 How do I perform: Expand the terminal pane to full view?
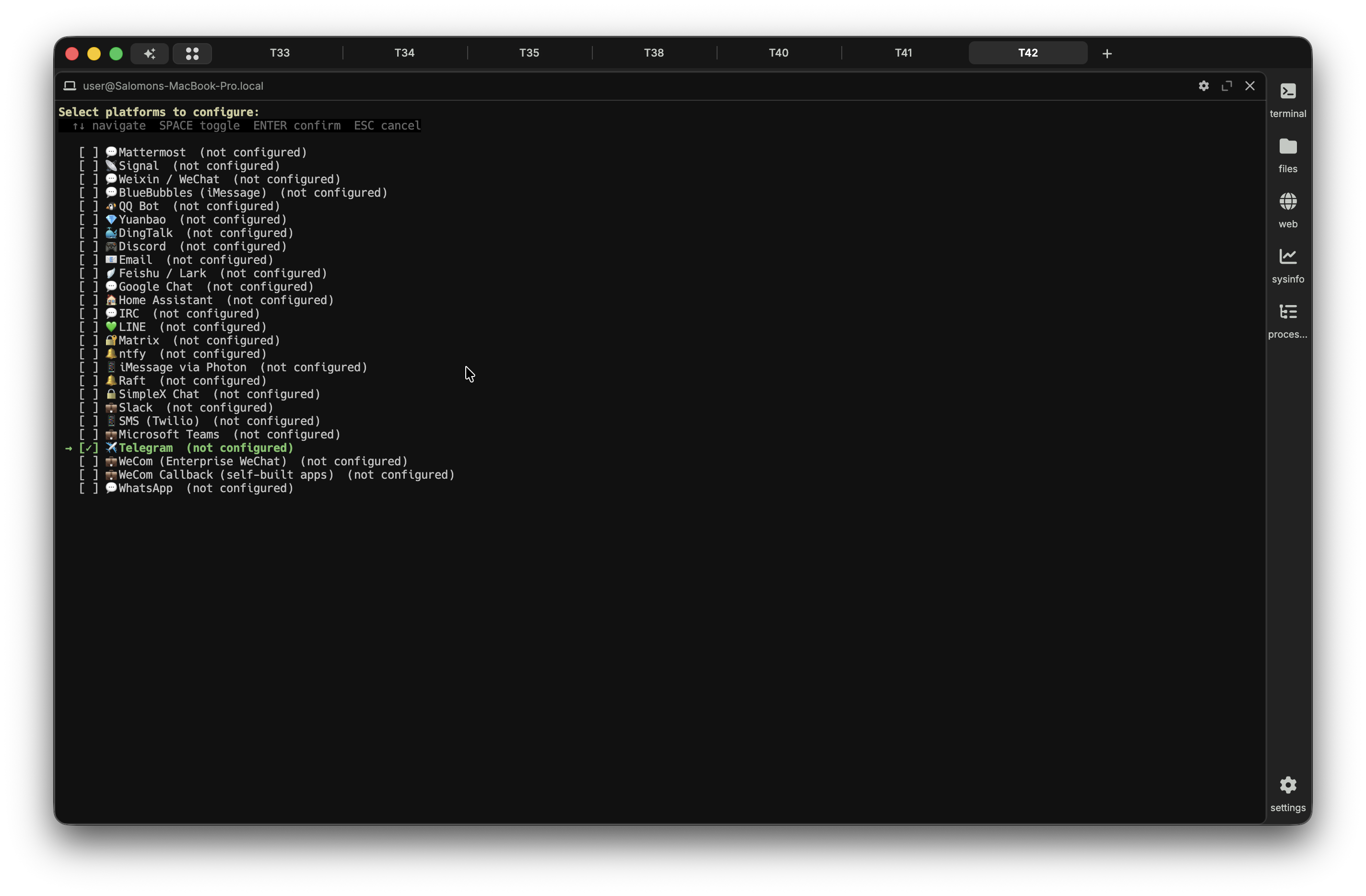click(x=1226, y=85)
